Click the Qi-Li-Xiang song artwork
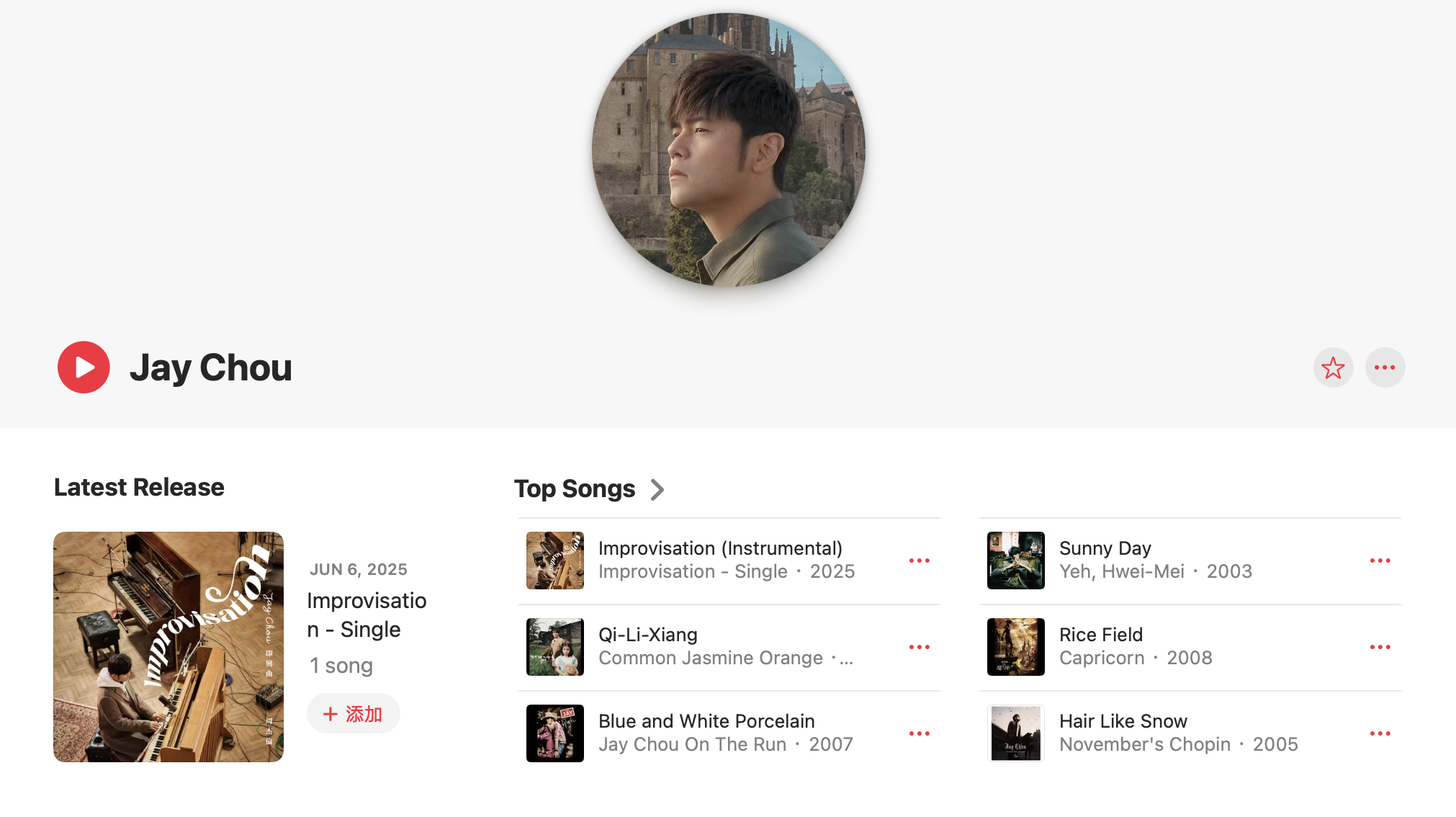Screen dimensions: 1456x817 pyautogui.click(x=555, y=647)
